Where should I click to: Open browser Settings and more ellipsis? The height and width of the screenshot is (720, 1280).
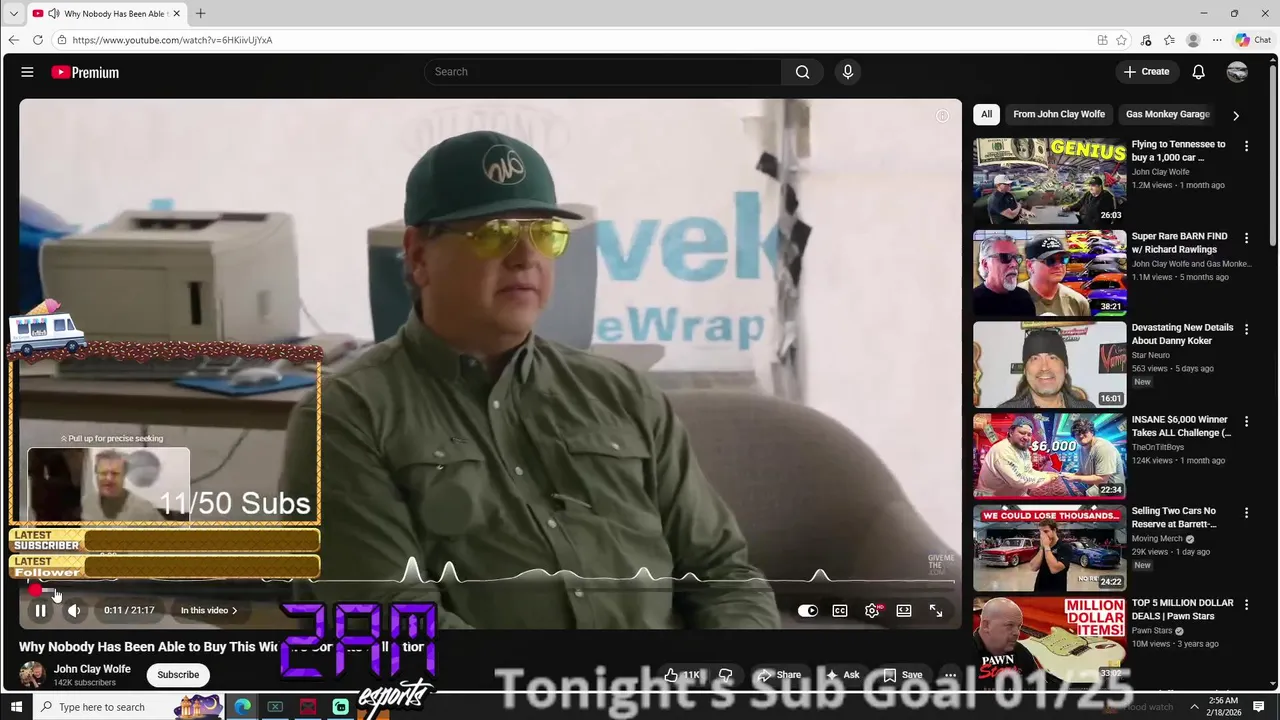tap(1217, 40)
